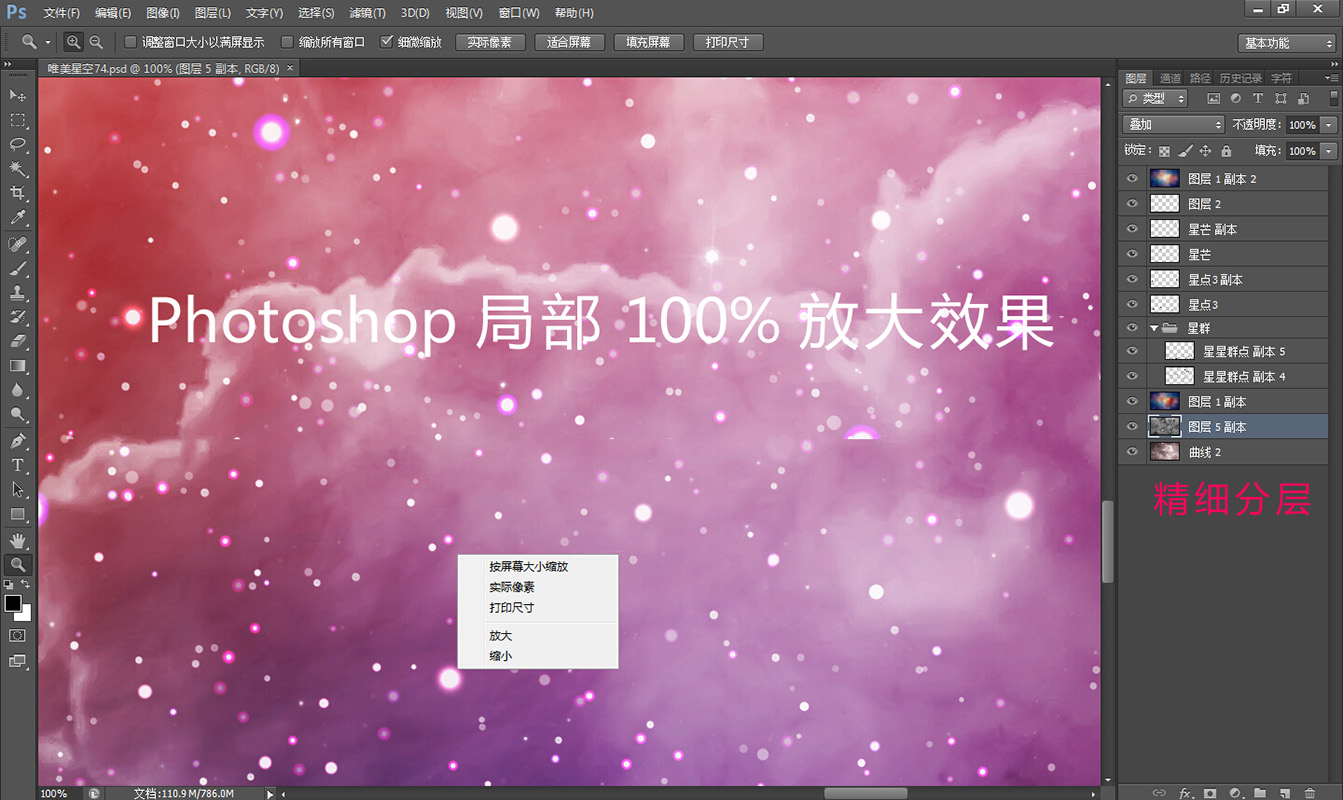The image size is (1343, 800).
Task: Select the Hand tool
Action: click(18, 541)
